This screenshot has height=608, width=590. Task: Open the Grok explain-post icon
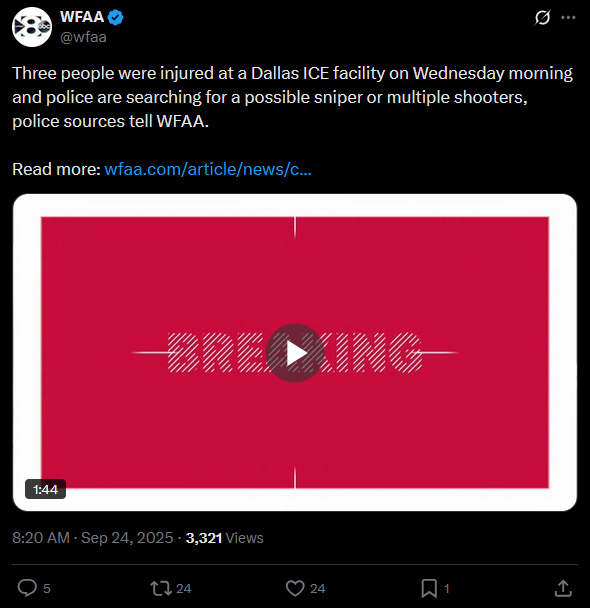pyautogui.click(x=542, y=17)
